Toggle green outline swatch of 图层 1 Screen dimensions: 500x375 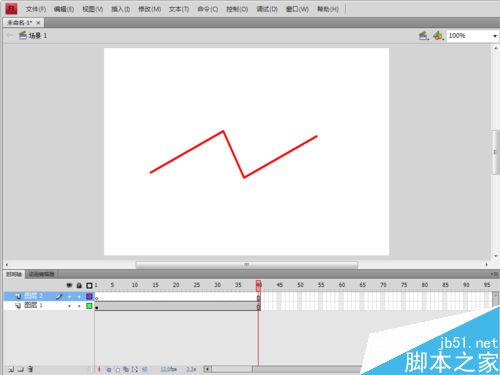89,306
